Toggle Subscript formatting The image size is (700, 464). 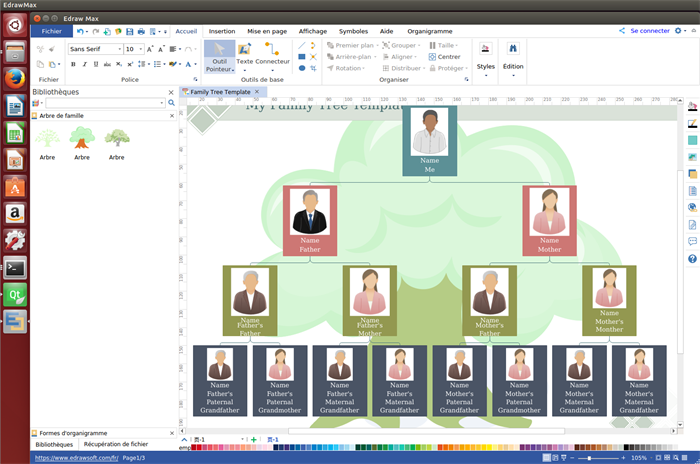tap(119, 64)
